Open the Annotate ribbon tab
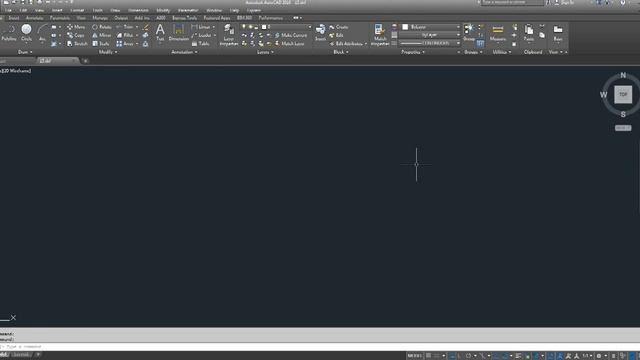Viewport: 640px width, 360px height. [x=34, y=18]
